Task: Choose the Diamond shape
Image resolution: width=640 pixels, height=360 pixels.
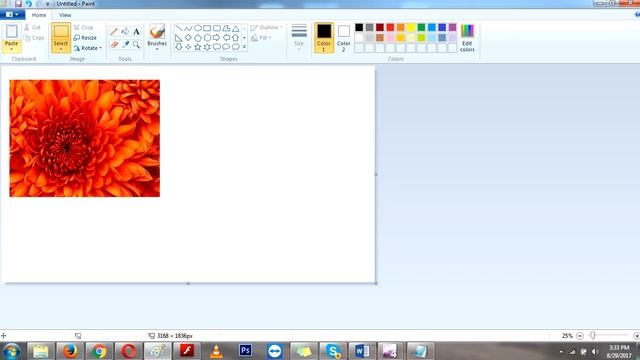Action: 188,38
